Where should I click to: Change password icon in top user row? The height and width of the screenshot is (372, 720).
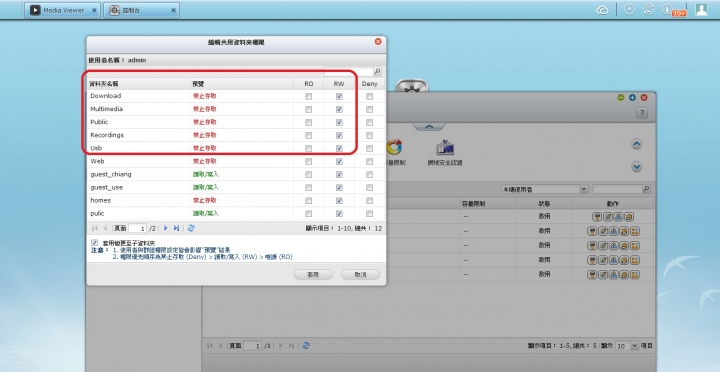[596, 217]
